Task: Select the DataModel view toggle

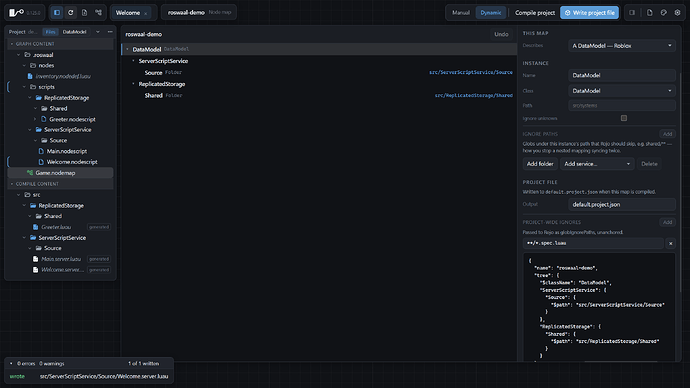Action: tap(74, 32)
